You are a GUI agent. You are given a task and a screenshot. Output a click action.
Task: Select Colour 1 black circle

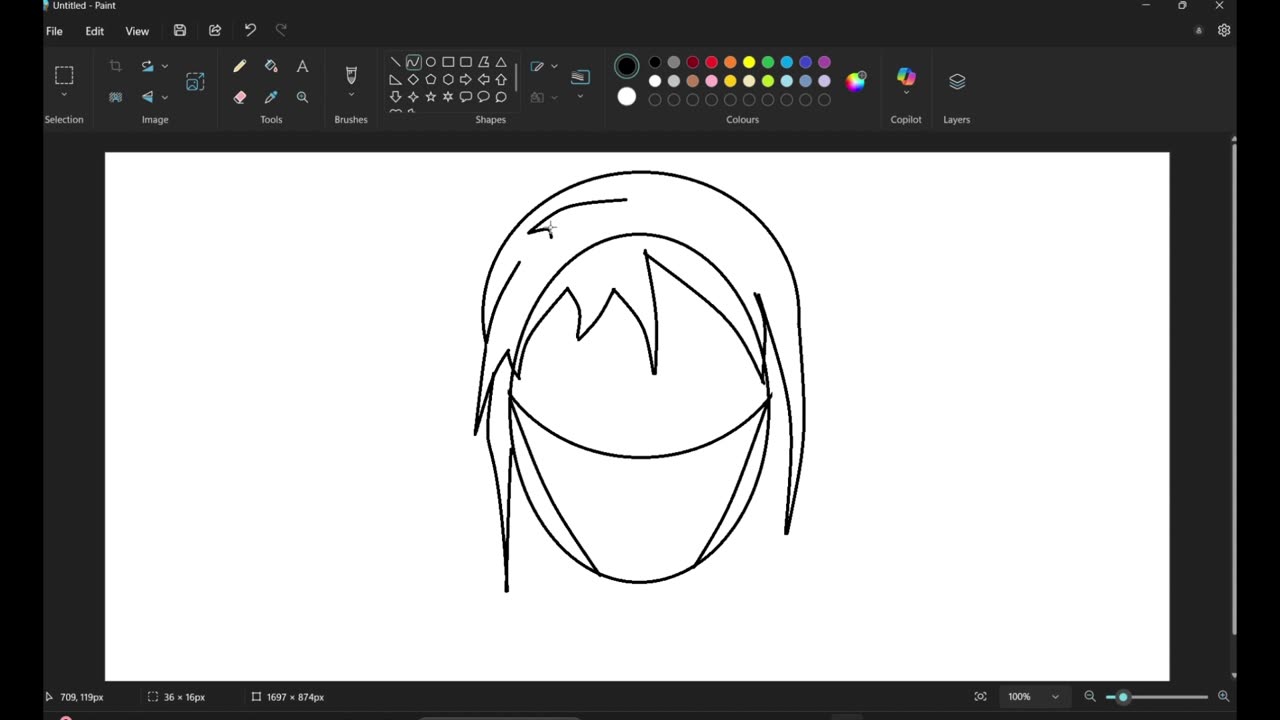tap(627, 67)
